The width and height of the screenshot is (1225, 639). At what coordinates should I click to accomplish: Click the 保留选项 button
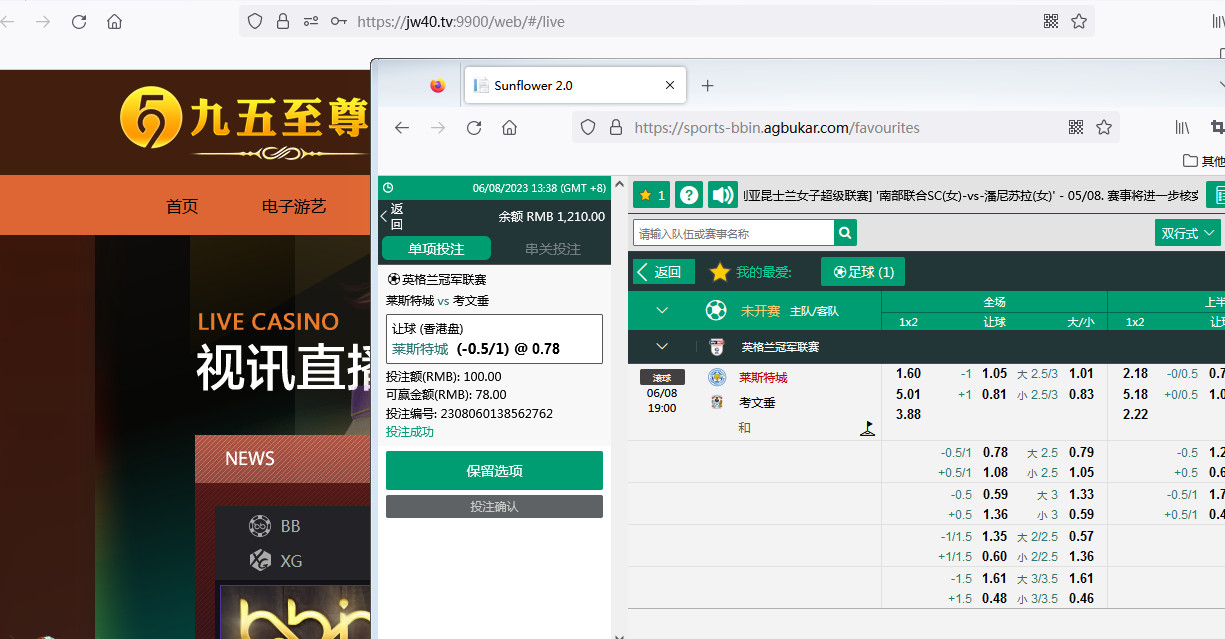tap(494, 471)
